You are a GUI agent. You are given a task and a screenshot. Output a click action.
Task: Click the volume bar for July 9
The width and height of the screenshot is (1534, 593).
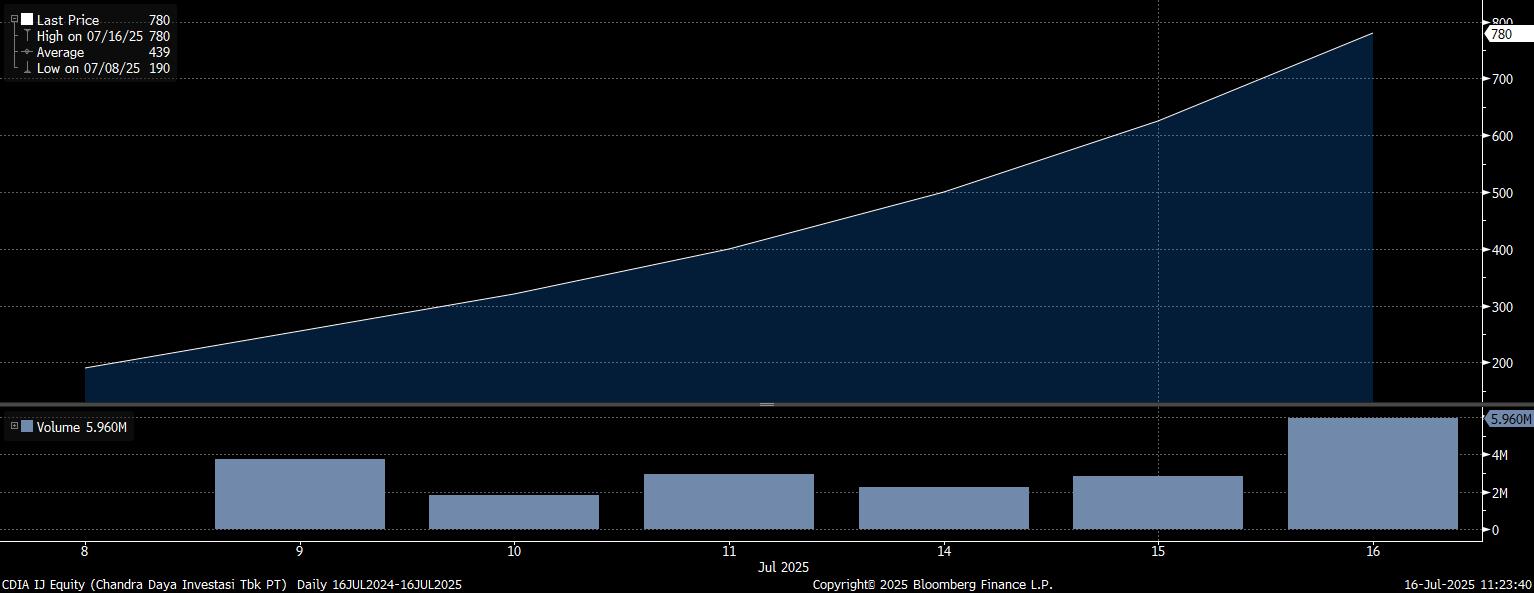click(300, 494)
